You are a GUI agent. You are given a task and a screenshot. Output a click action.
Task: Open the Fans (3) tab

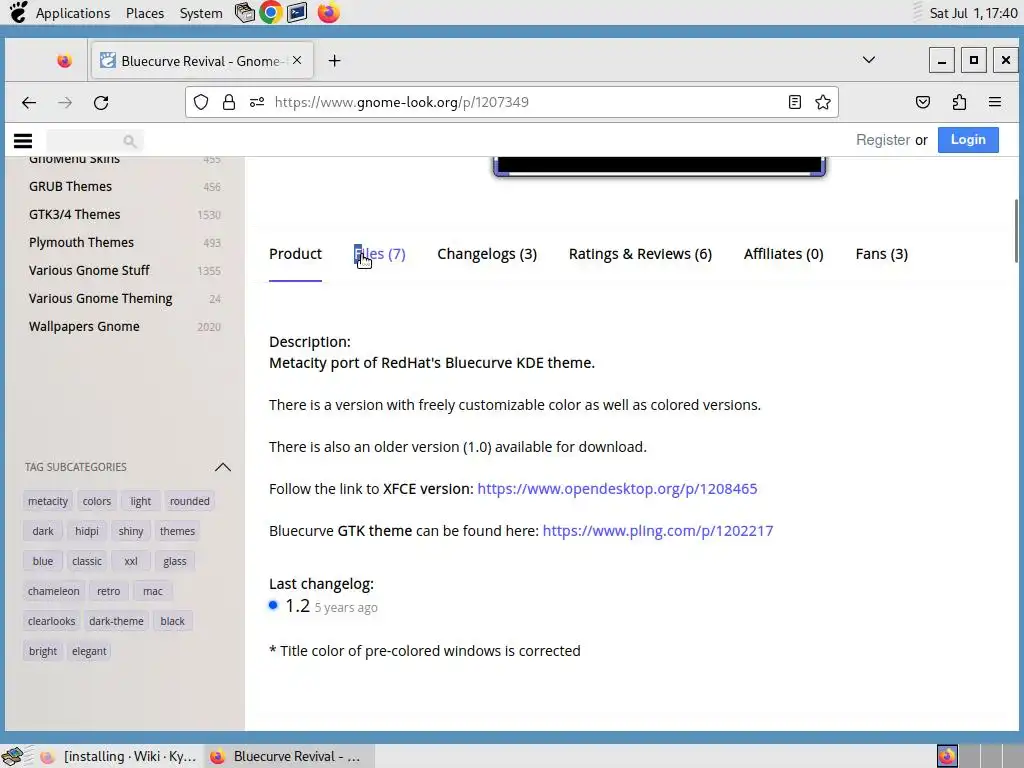click(x=882, y=254)
